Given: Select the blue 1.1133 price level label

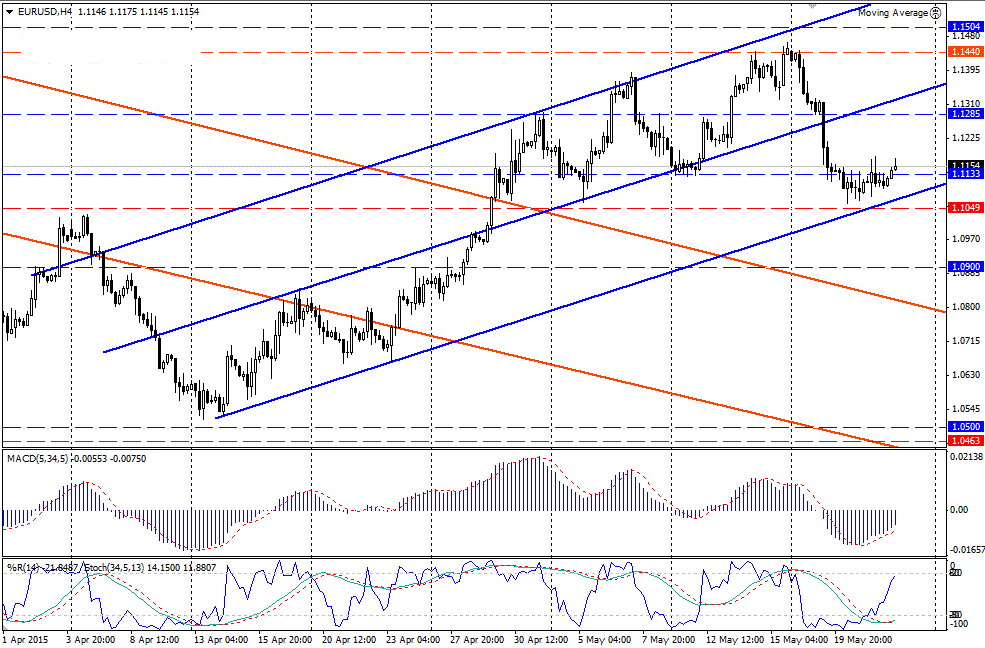Looking at the screenshot, I should click(966, 174).
